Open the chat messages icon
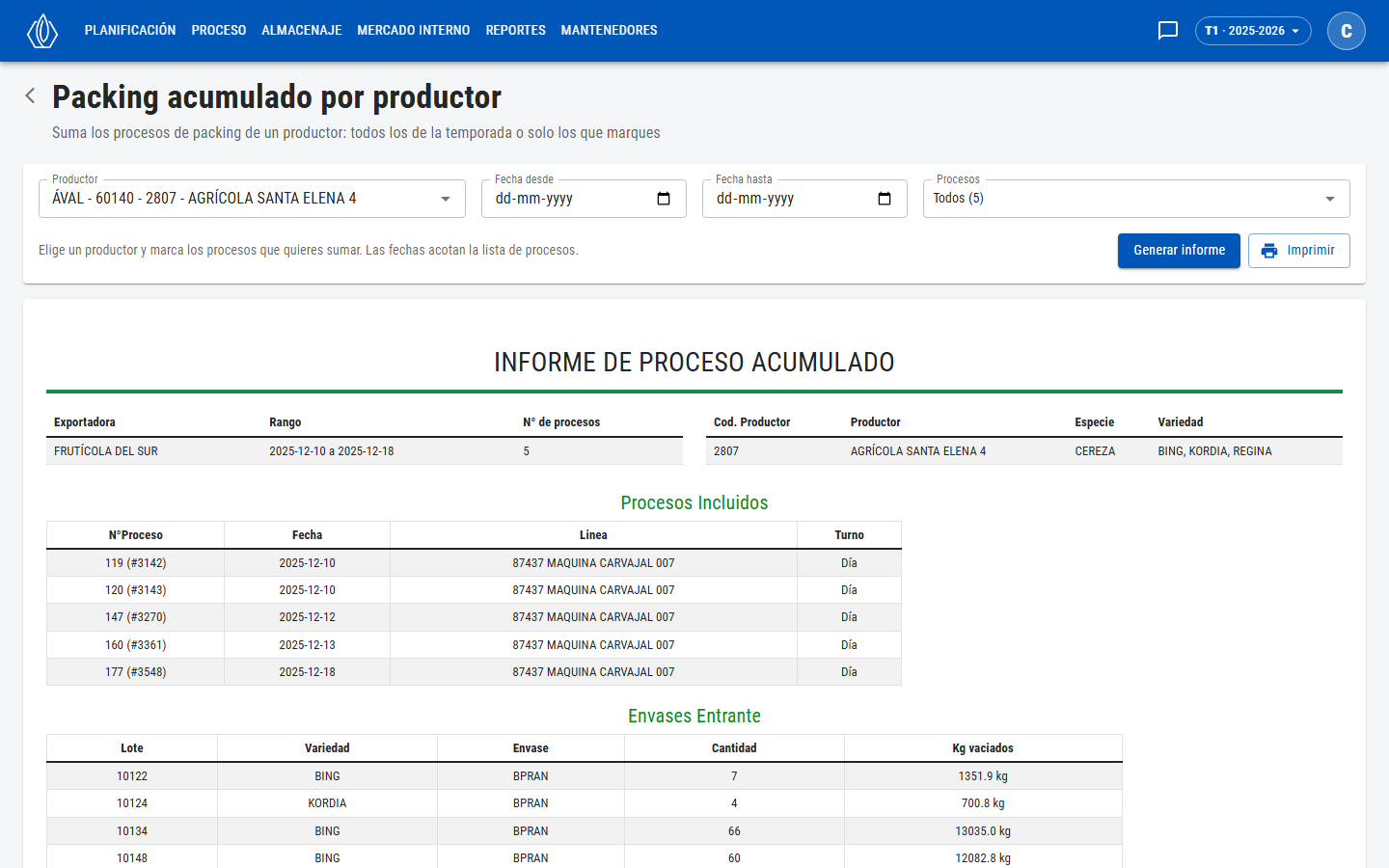The height and width of the screenshot is (868, 1389). coord(1168,31)
